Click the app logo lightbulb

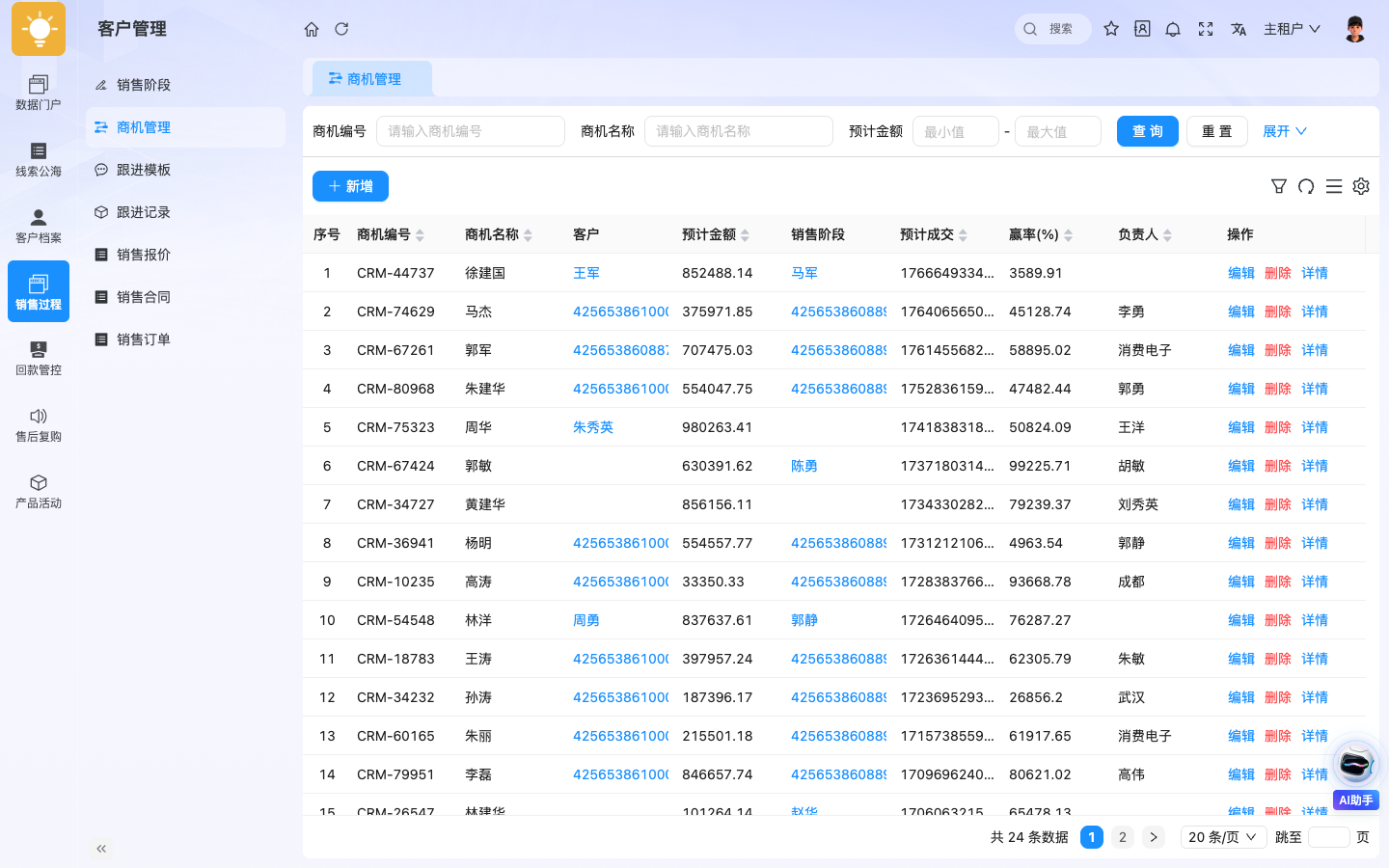39,29
